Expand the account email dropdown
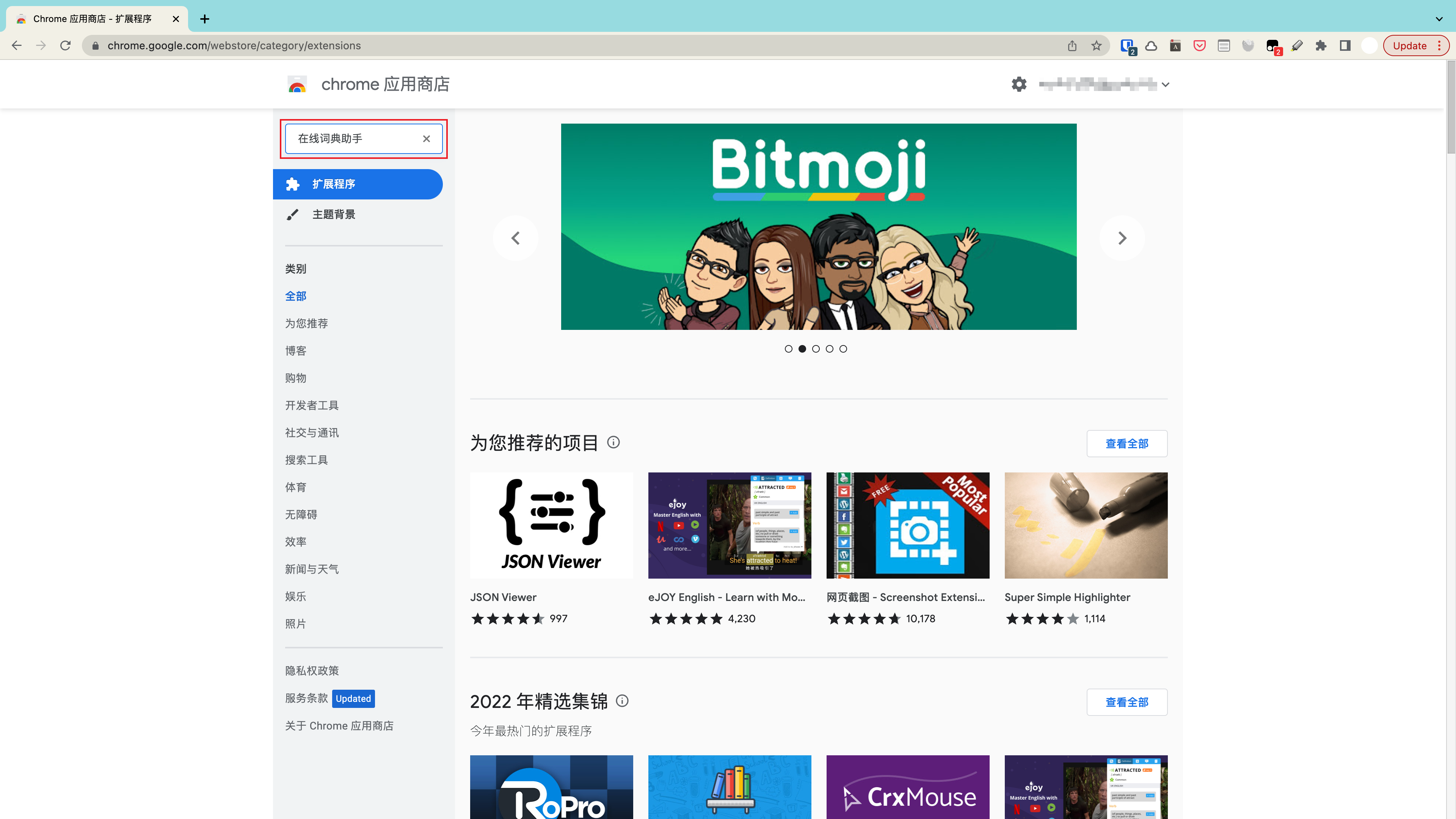The image size is (1456, 819). pyautogui.click(x=1166, y=85)
